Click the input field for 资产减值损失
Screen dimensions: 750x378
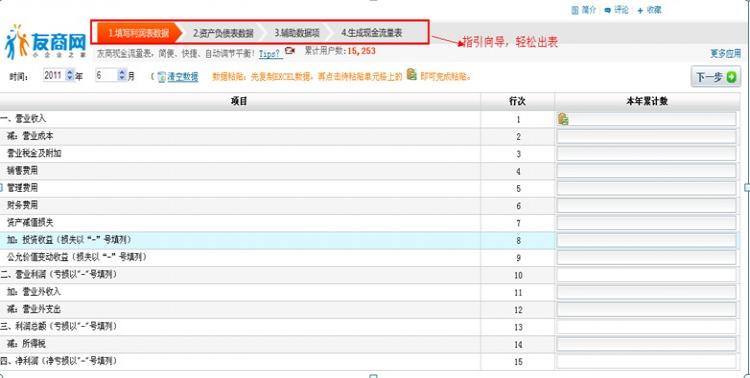[646, 223]
